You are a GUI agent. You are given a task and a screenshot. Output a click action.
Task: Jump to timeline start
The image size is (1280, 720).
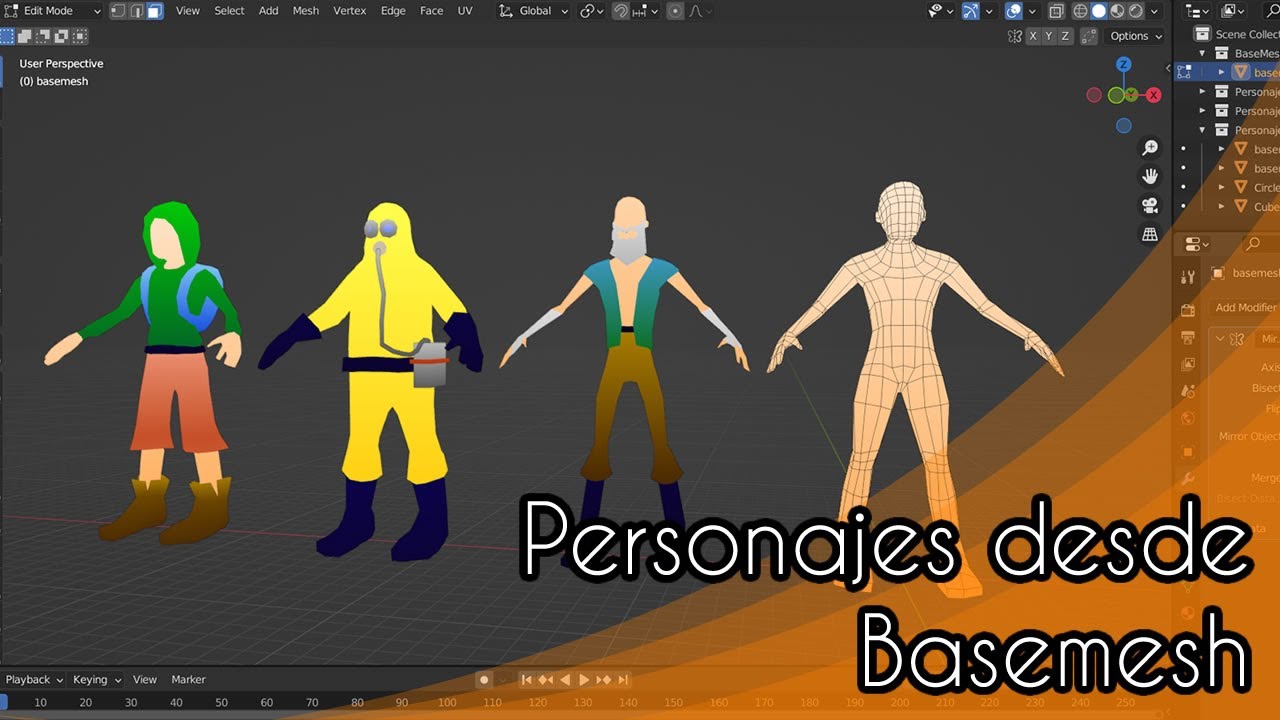click(x=526, y=679)
